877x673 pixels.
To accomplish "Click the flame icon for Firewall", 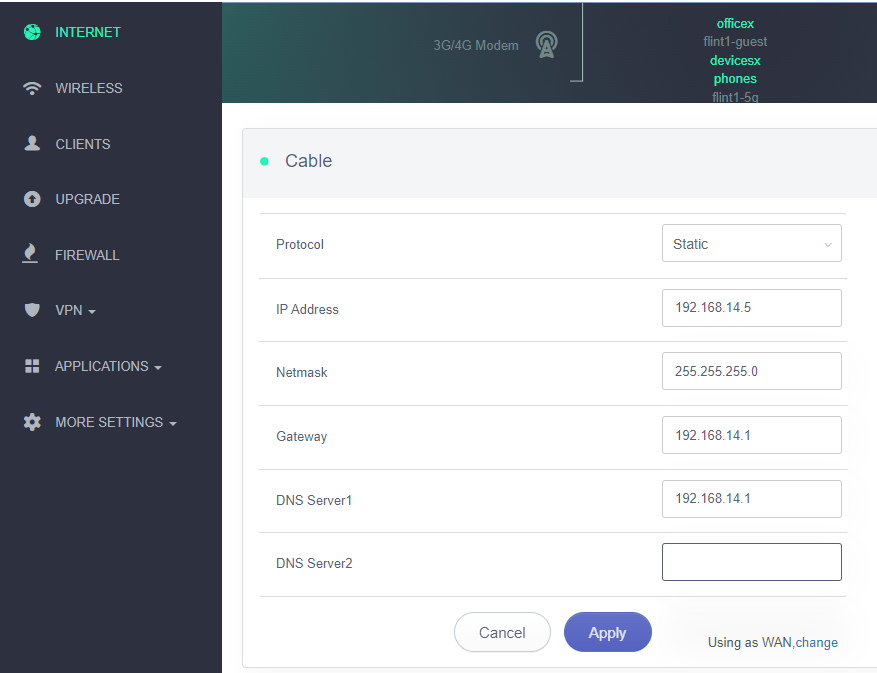I will (x=32, y=255).
